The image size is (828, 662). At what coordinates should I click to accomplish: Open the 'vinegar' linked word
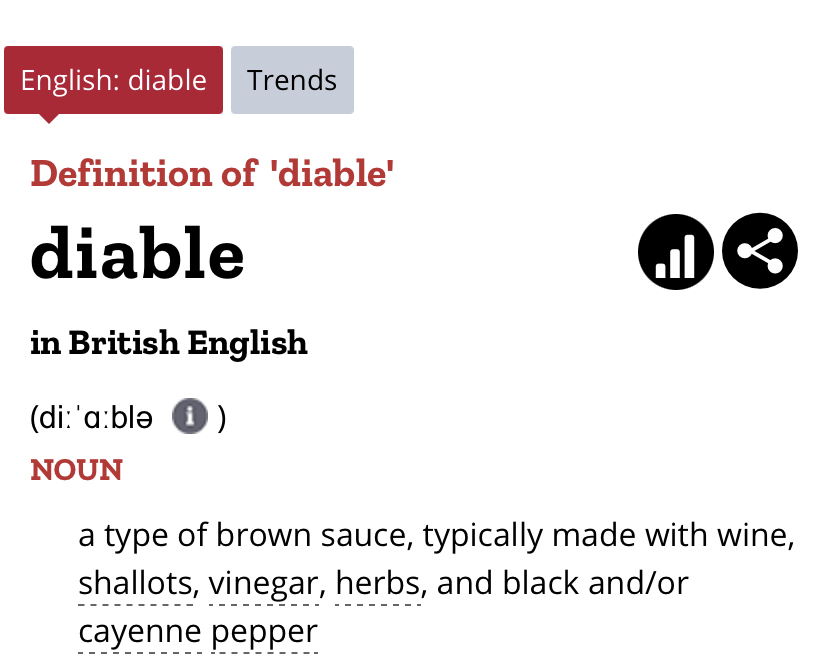pos(263,583)
